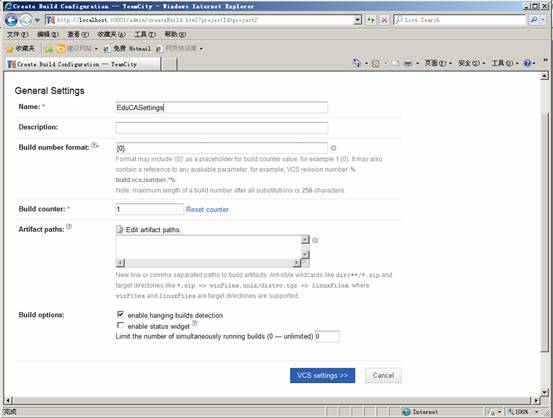Check enable status widget checkbox
The image size is (553, 418).
pos(120,325)
